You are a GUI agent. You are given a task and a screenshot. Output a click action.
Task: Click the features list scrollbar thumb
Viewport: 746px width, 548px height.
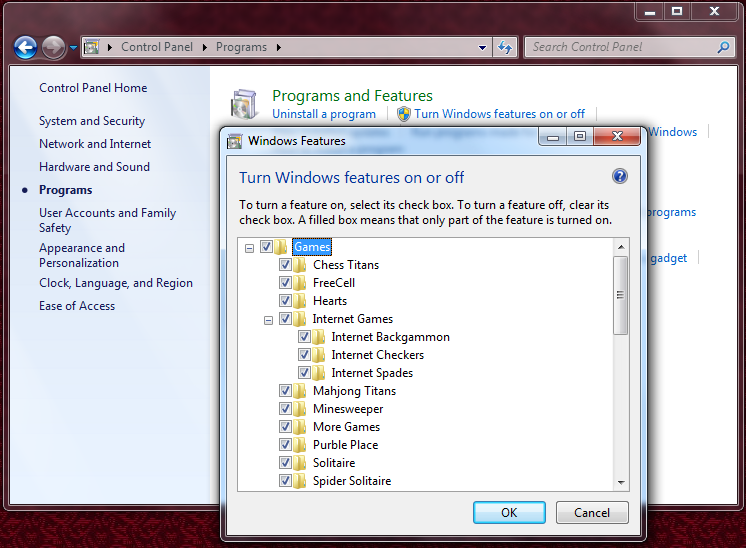point(620,295)
